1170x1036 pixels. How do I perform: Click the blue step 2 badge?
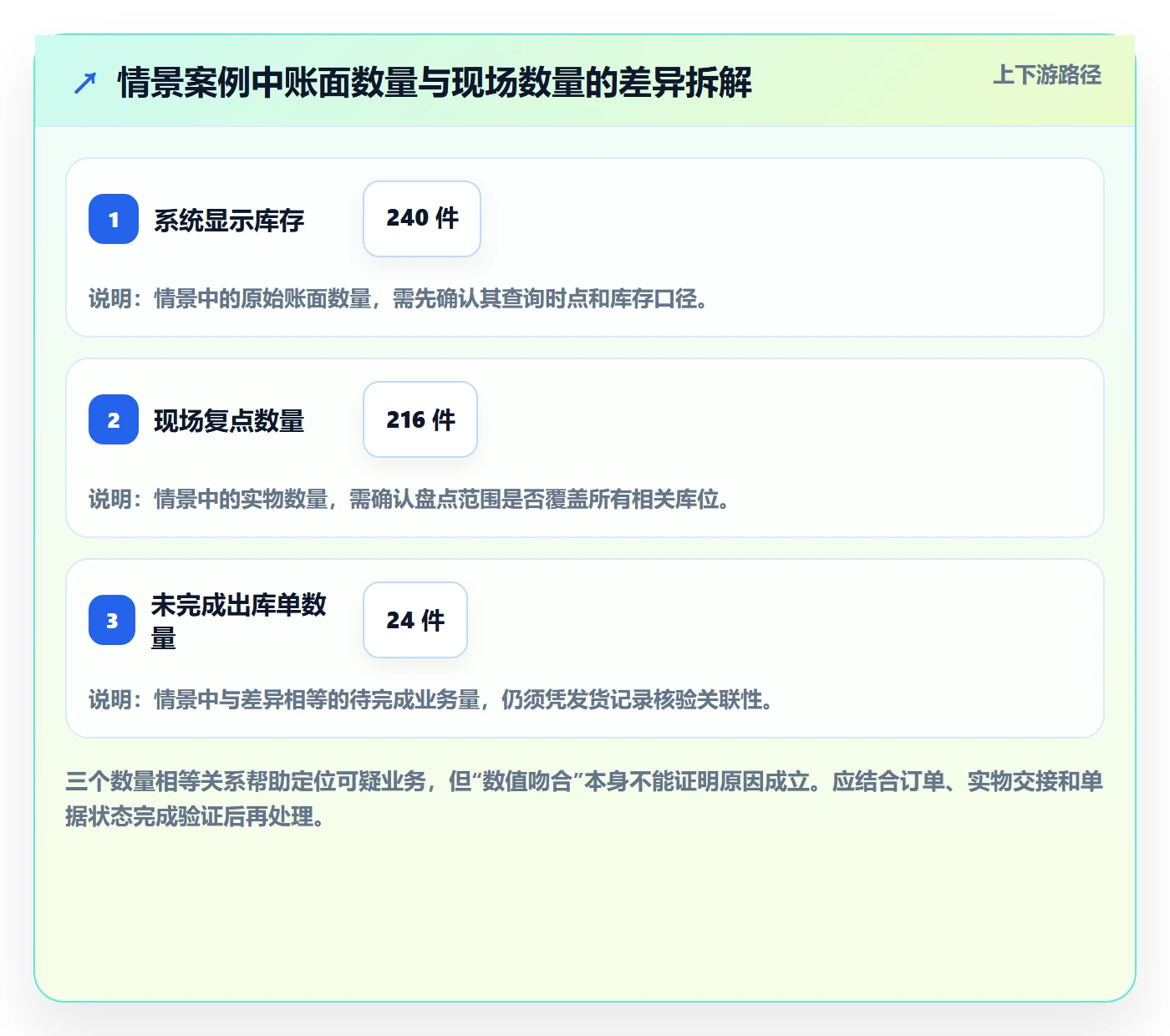114,419
